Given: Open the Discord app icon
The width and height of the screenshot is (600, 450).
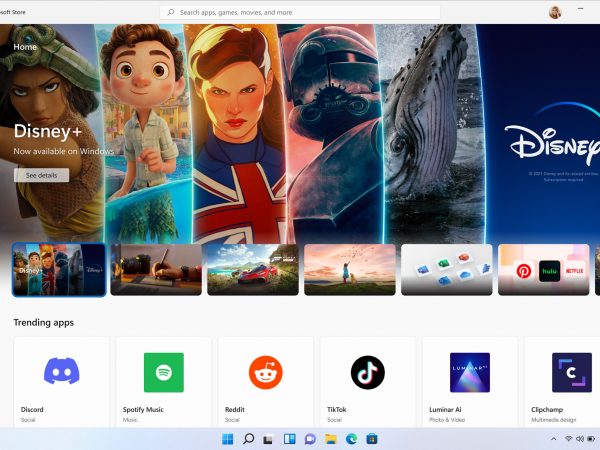Looking at the screenshot, I should coord(62,372).
